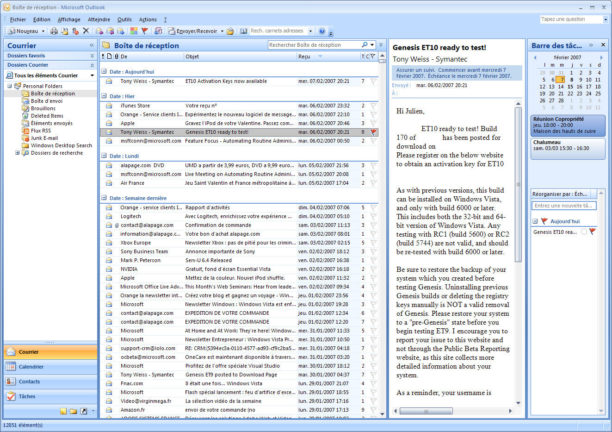Click the 'Réorganiser par : Éch...' header

coord(561,194)
